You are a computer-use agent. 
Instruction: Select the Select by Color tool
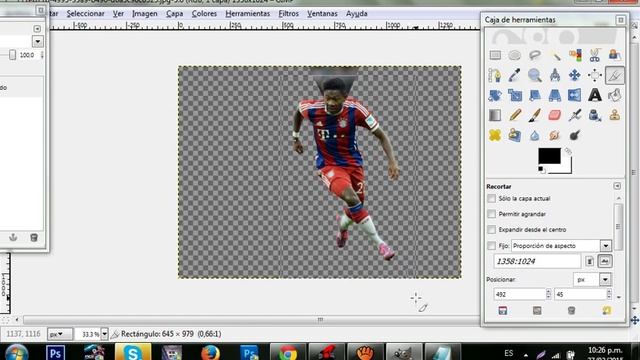(575, 55)
